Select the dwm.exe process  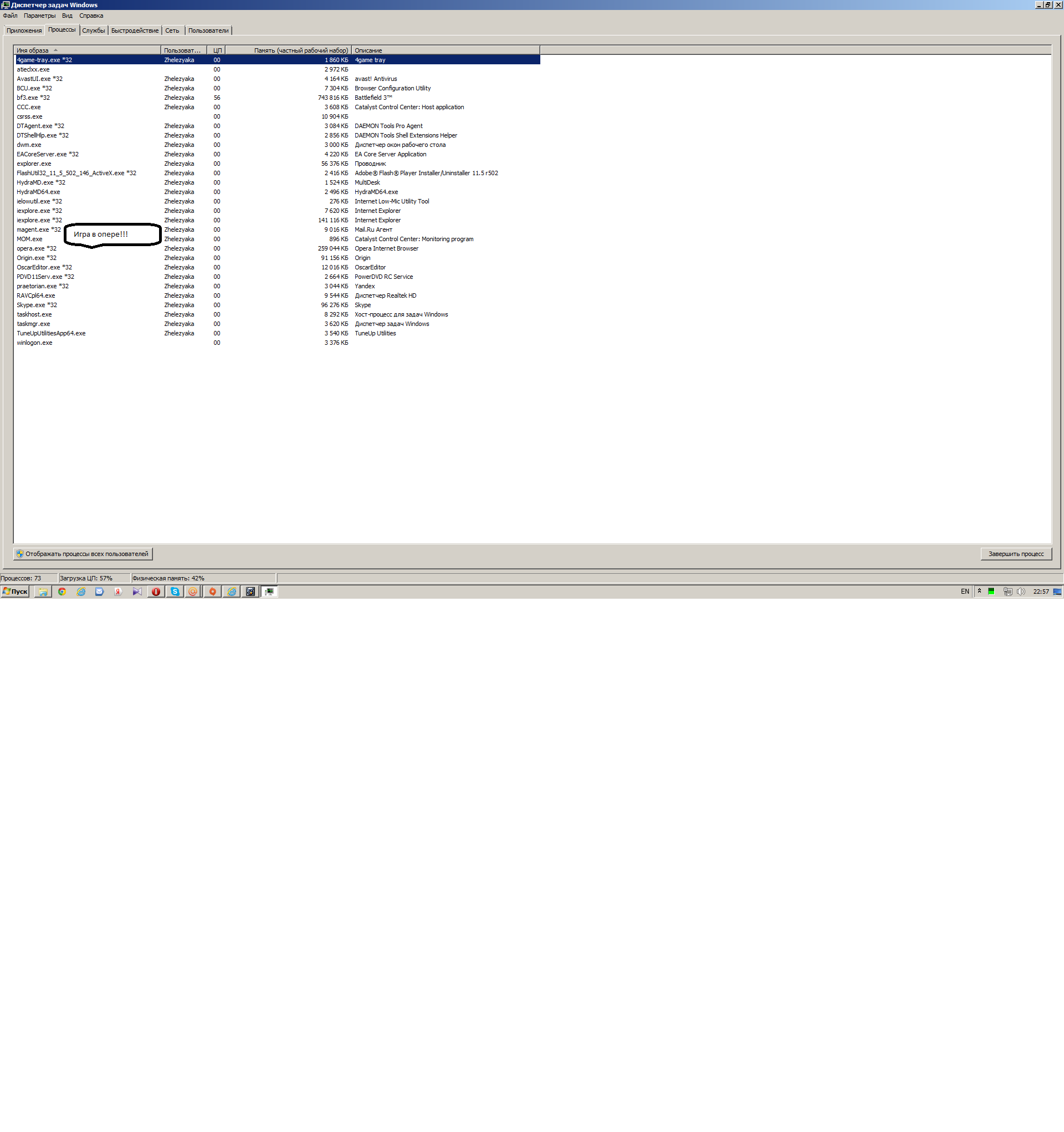click(277, 145)
